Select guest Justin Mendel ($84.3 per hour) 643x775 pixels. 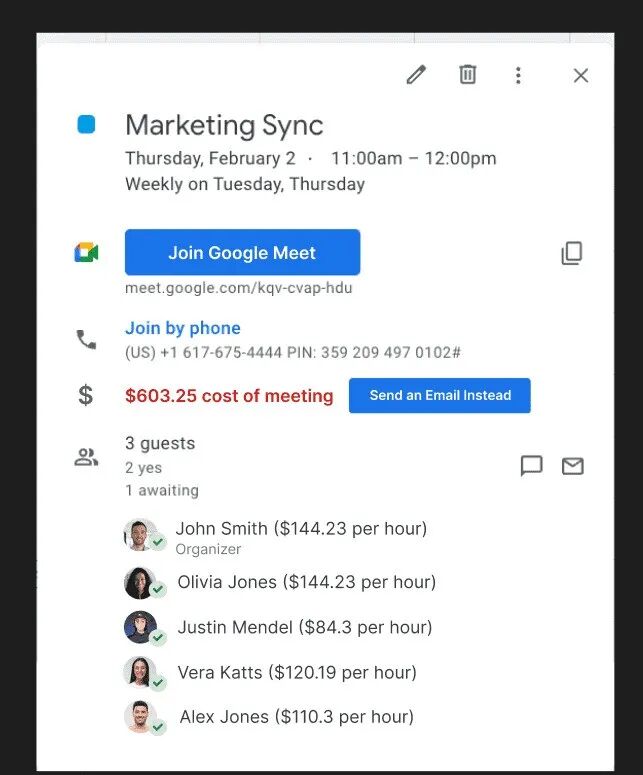pos(305,628)
